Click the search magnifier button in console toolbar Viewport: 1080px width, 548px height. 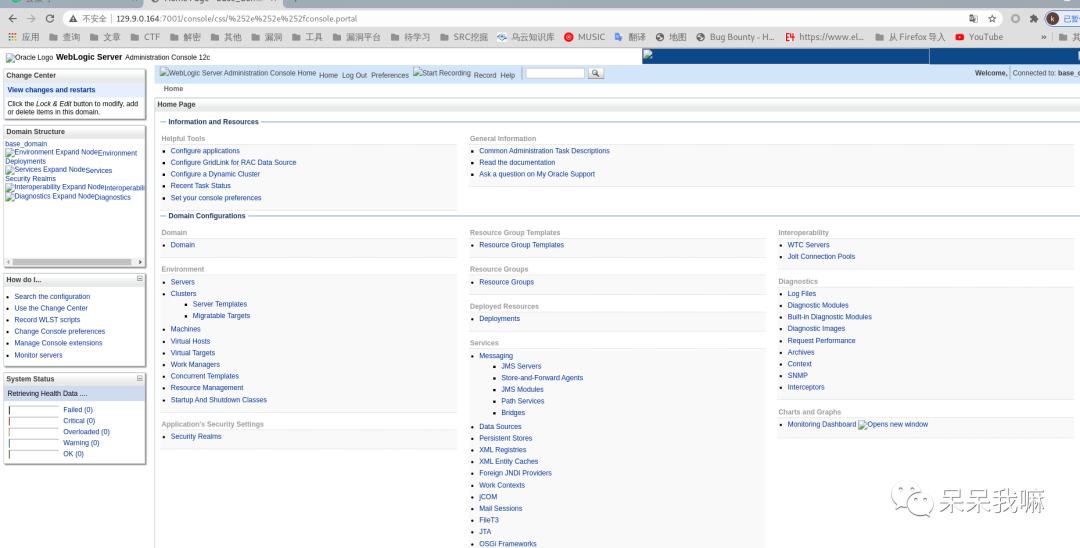coord(596,73)
